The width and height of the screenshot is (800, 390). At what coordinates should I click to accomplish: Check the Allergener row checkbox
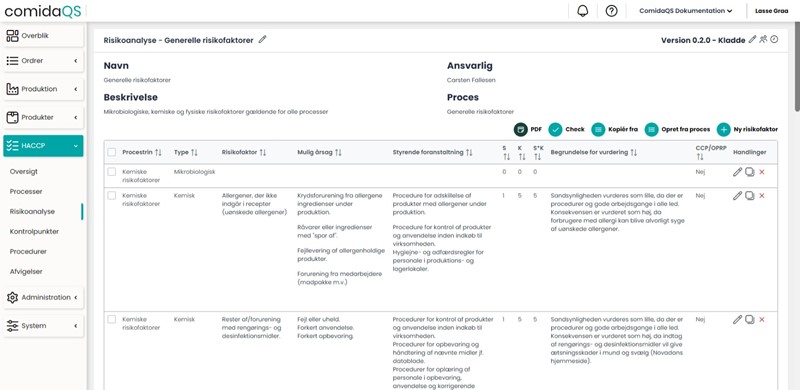(112, 196)
